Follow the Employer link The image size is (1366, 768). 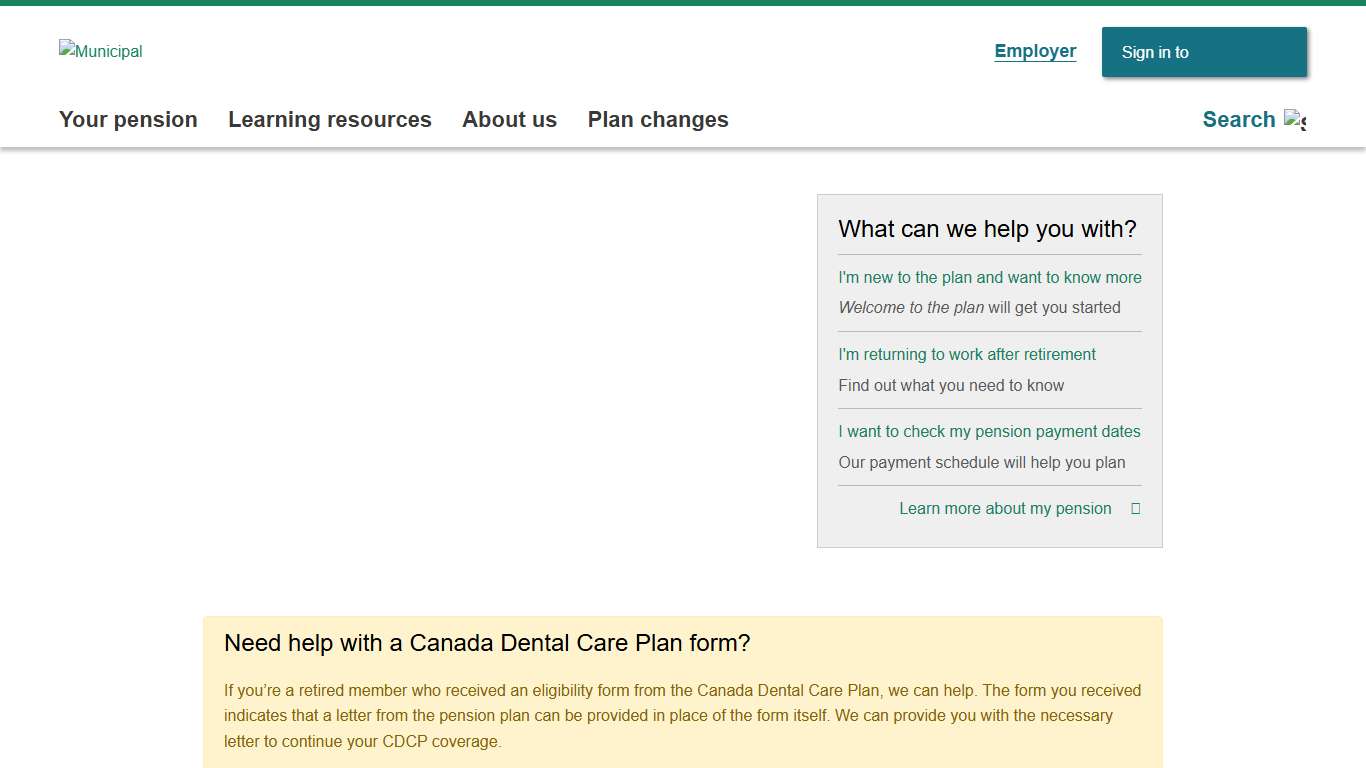[1035, 51]
